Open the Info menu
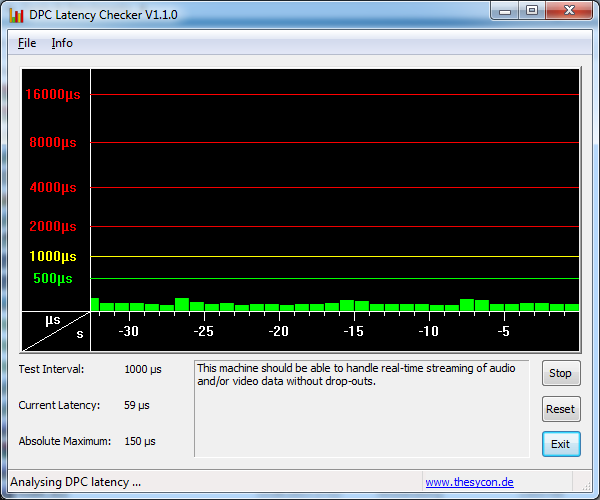Image resolution: width=600 pixels, height=500 pixels. click(62, 43)
